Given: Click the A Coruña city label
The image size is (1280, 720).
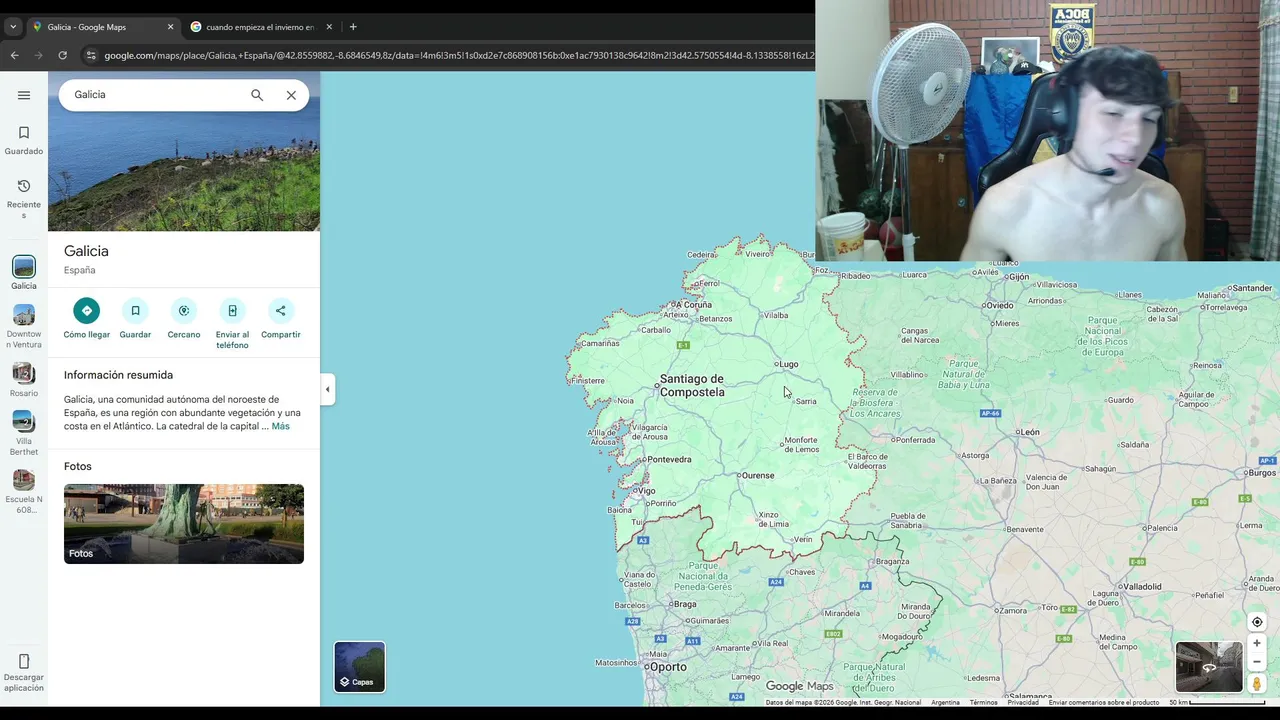Looking at the screenshot, I should pyautogui.click(x=693, y=304).
